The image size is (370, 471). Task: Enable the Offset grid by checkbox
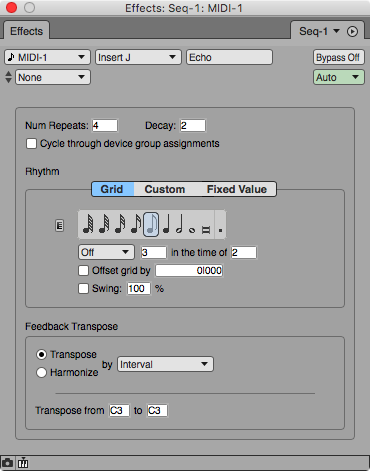click(83, 270)
